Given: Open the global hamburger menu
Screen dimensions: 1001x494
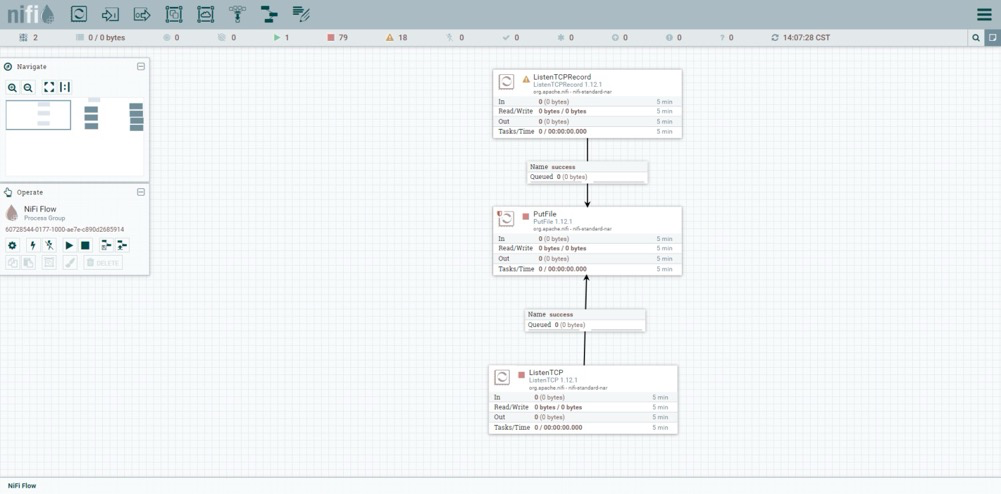Looking at the screenshot, I should tap(984, 14).
